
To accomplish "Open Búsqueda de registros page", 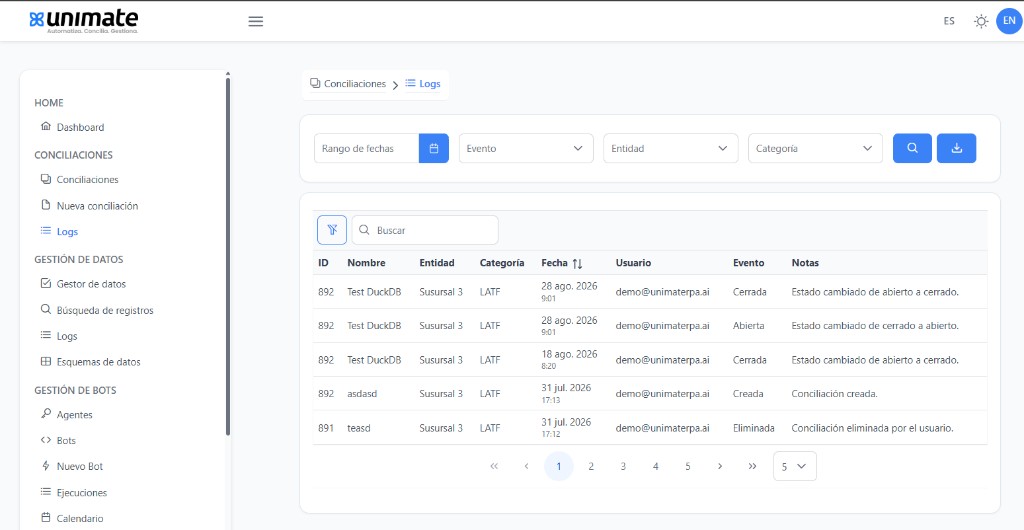I will [105, 310].
